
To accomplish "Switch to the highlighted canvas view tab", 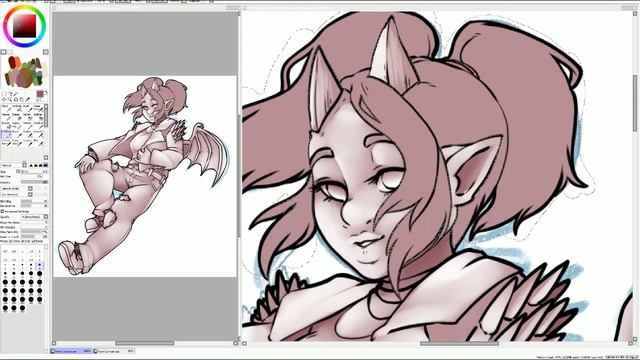I will coord(71,351).
